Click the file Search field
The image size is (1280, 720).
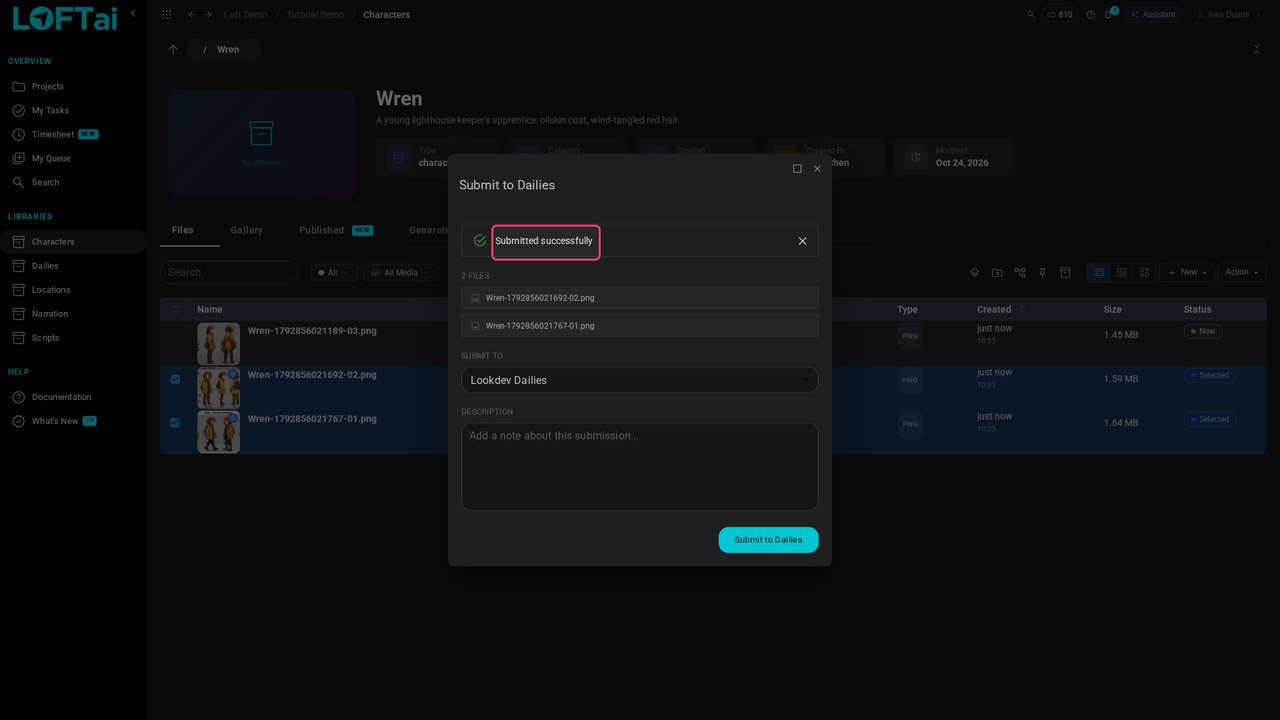pyautogui.click(x=229, y=272)
